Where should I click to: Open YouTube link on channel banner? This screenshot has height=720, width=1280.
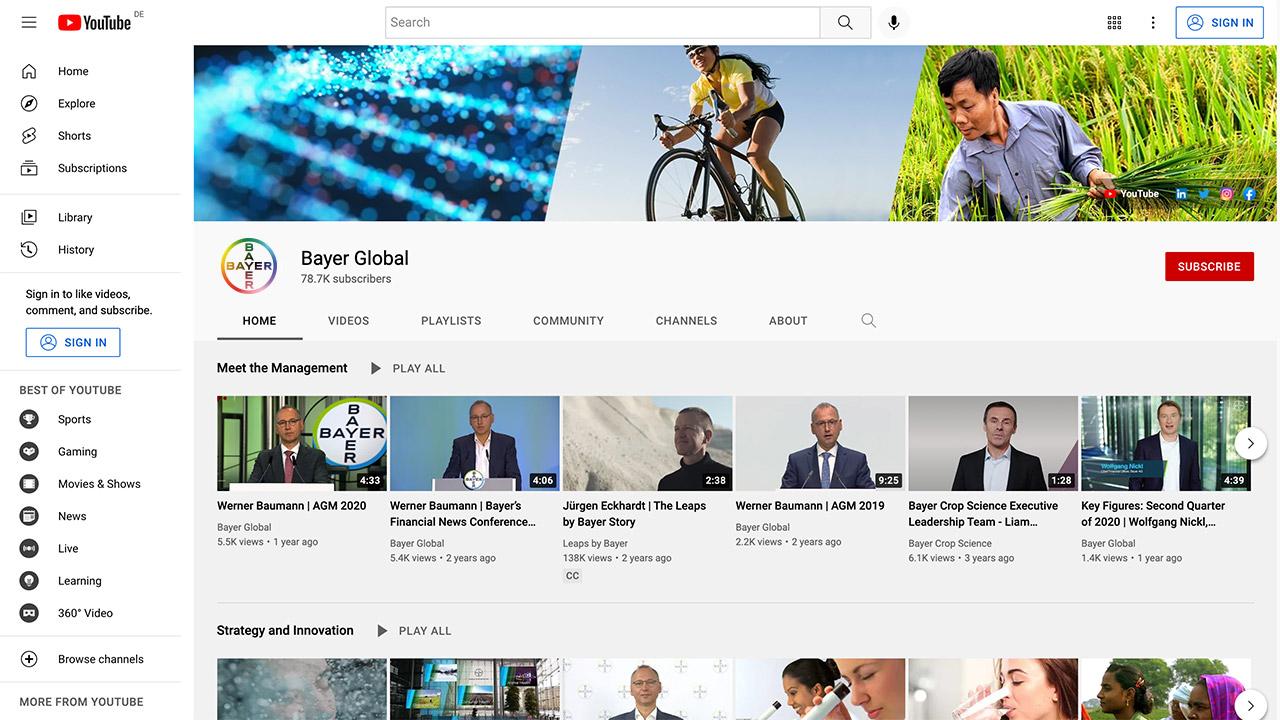(x=1131, y=194)
